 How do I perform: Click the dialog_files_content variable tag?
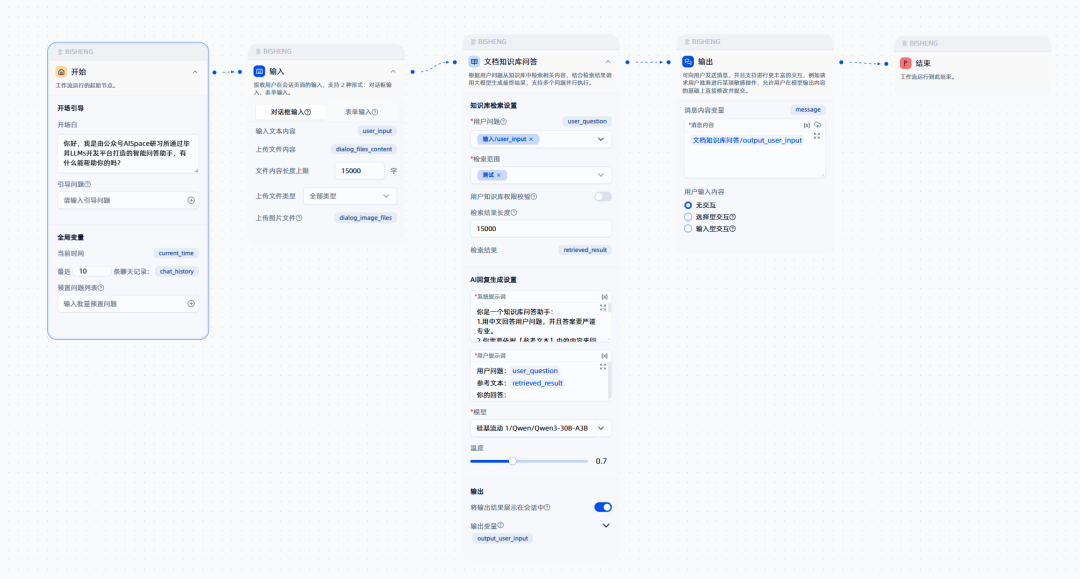(364, 149)
